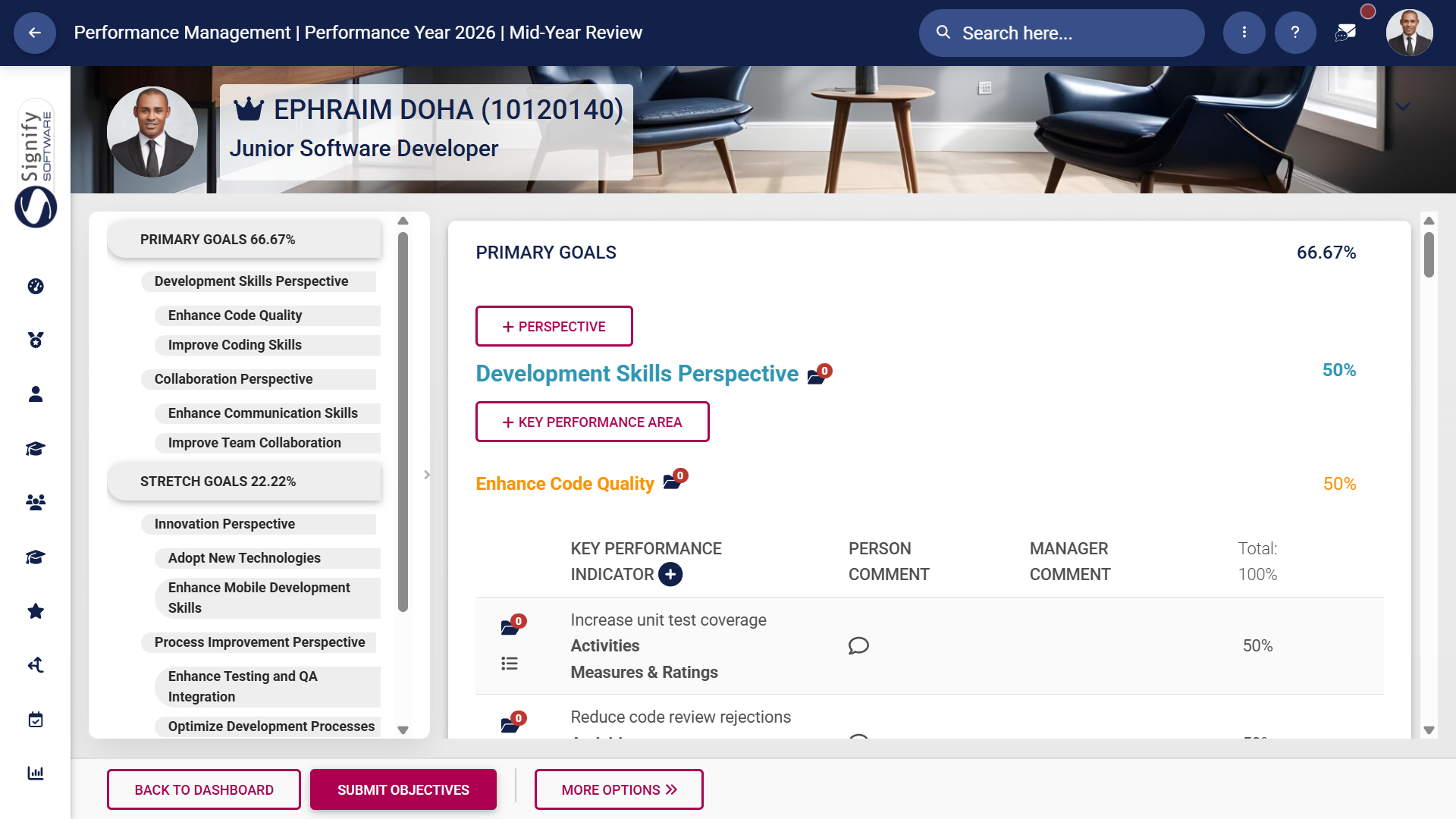Collapse the left panel using the chevron arrow
Screen dimensions: 1456x819
coord(427,475)
